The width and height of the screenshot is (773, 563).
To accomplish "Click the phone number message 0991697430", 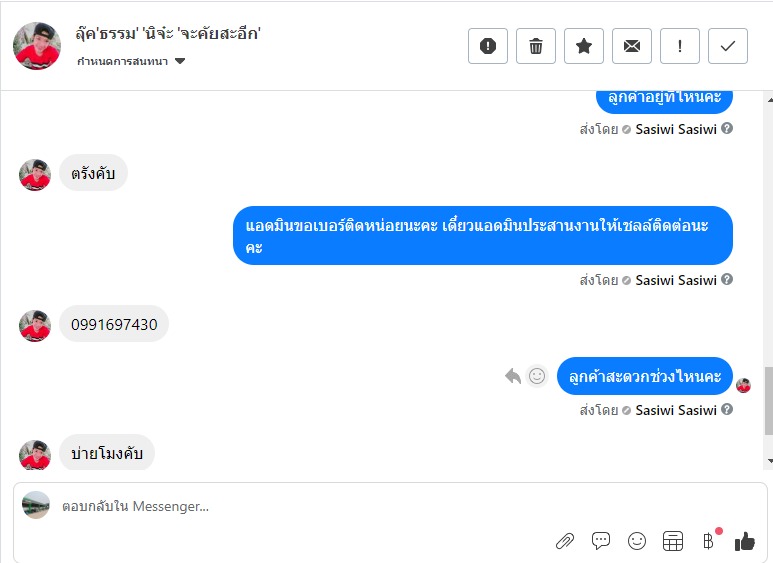I will coord(114,324).
